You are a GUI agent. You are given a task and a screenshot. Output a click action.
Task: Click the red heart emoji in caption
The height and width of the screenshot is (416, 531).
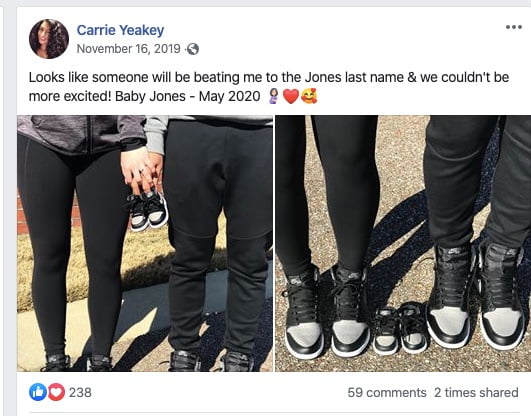pyautogui.click(x=291, y=97)
